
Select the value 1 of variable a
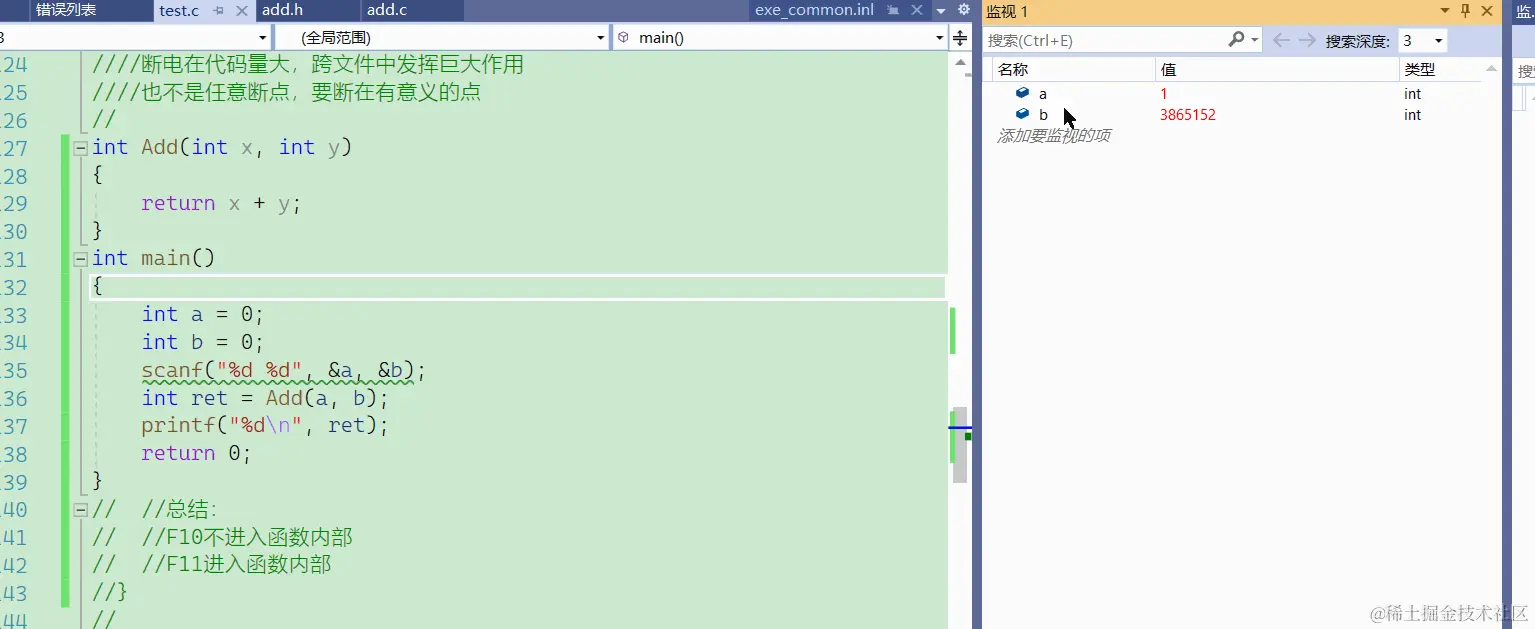click(x=1164, y=93)
